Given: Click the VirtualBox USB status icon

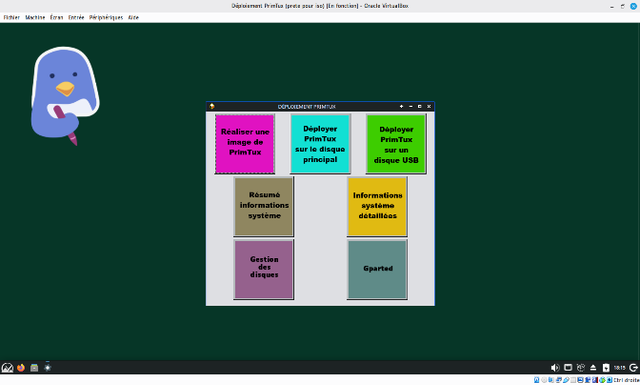Looking at the screenshot, I should pyautogui.click(x=566, y=380).
